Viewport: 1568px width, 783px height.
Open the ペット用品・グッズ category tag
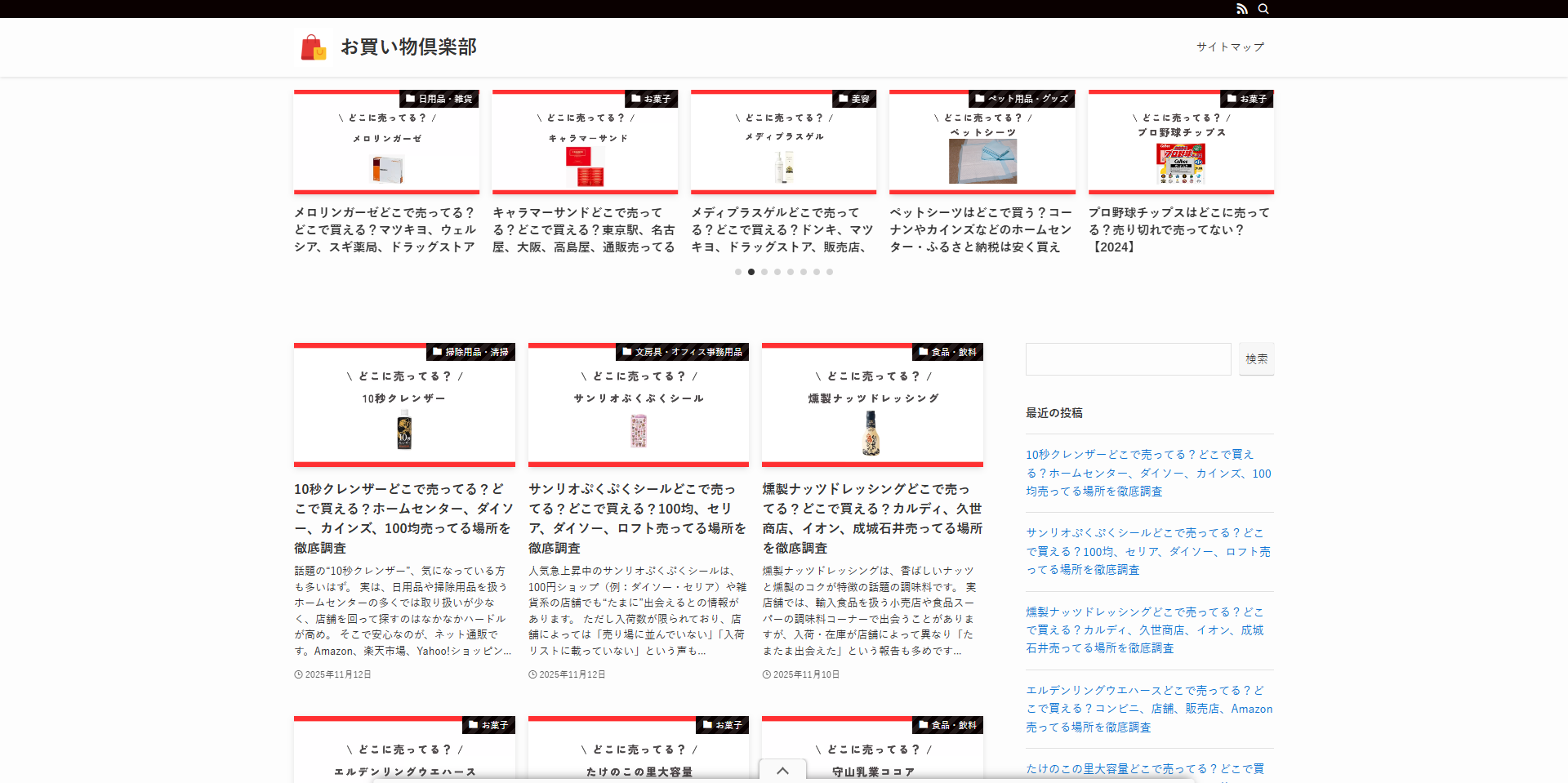pyautogui.click(x=1022, y=99)
